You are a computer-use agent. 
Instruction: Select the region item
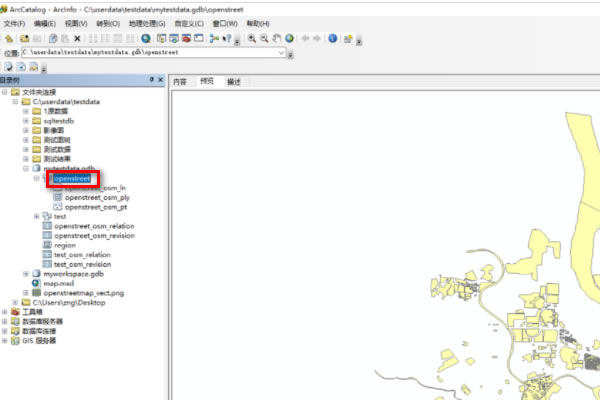pyautogui.click(x=65, y=245)
